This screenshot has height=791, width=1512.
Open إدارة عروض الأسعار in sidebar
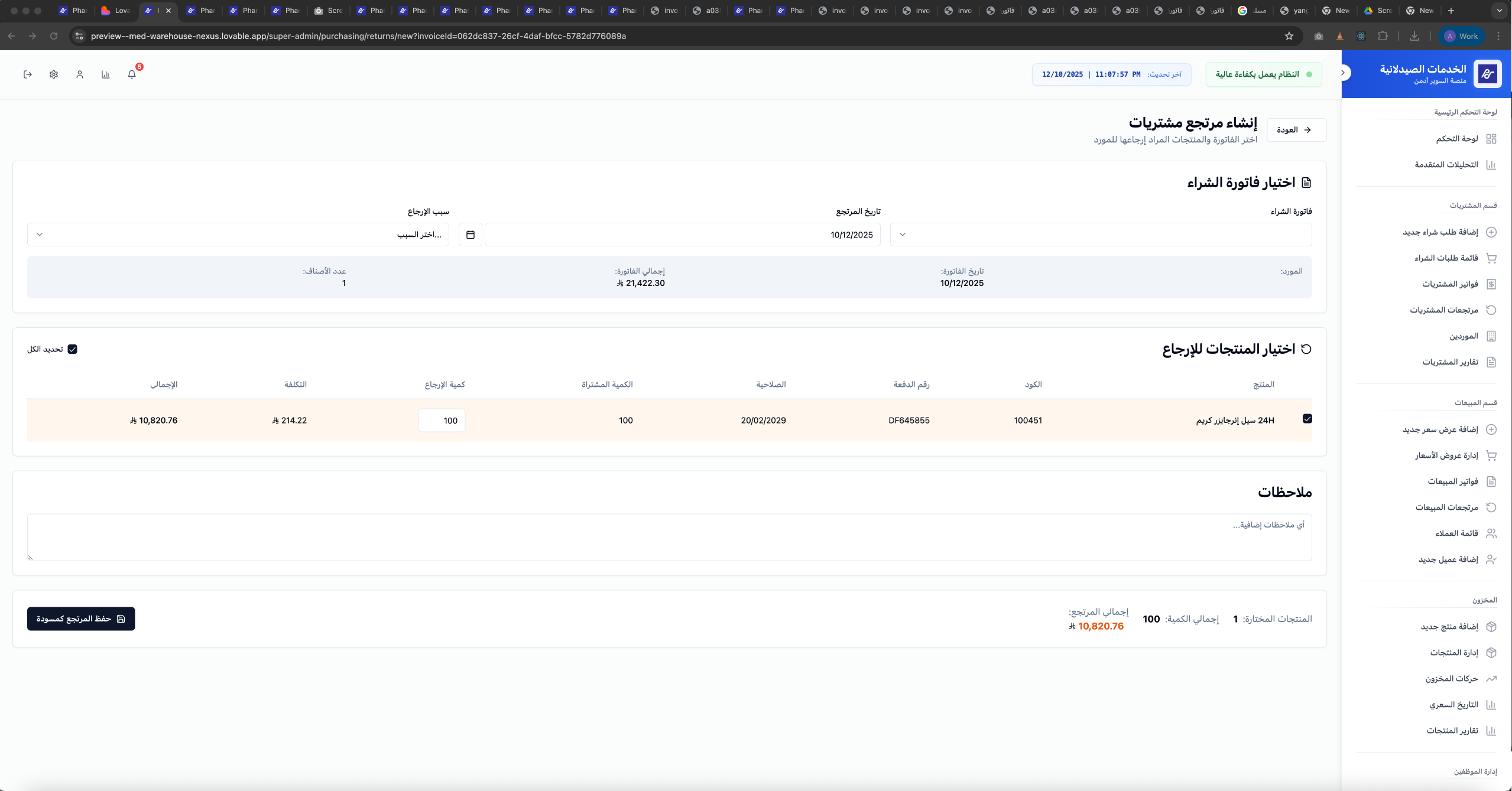point(1455,455)
